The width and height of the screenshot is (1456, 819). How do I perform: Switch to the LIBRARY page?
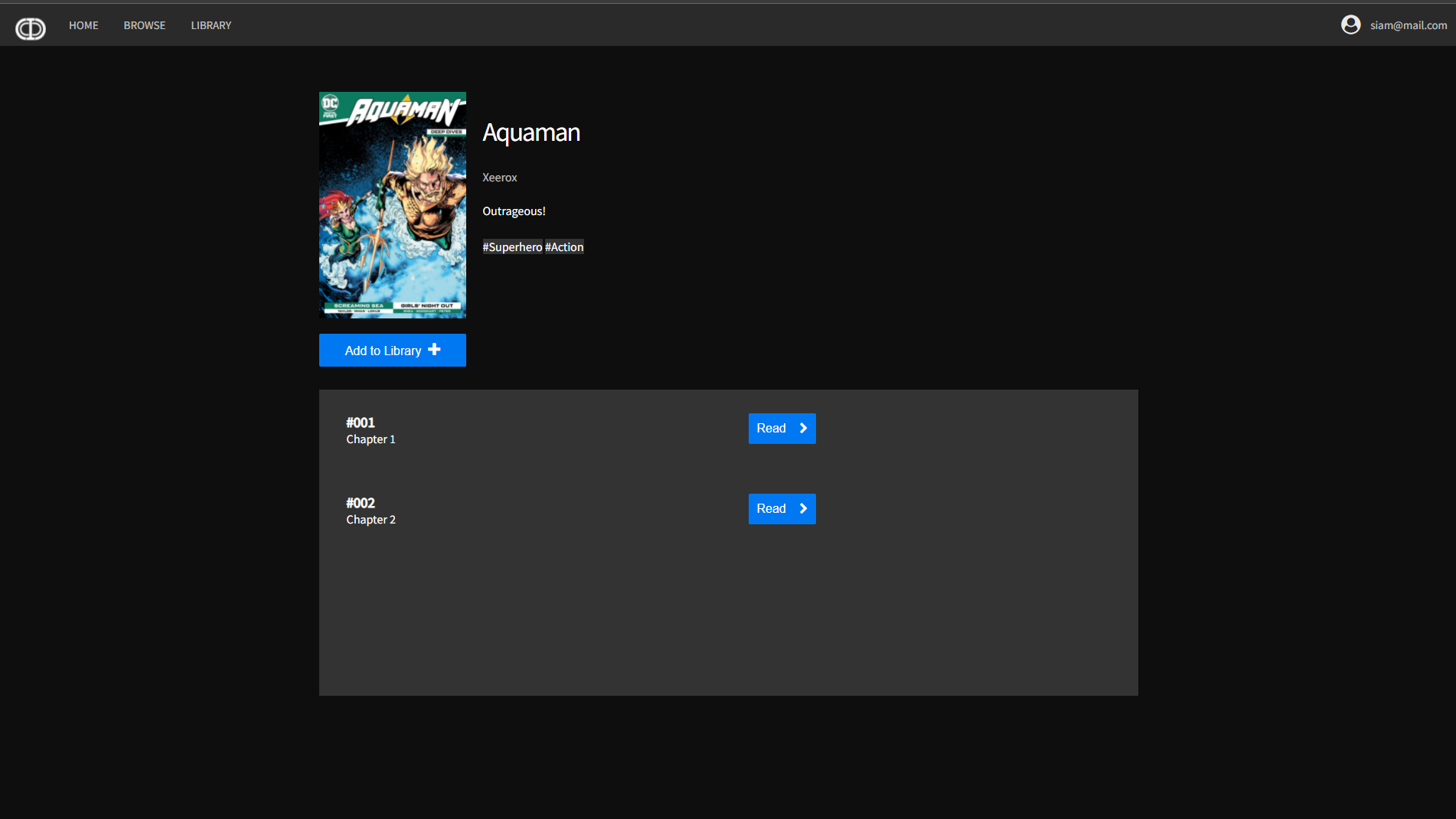coord(211,25)
